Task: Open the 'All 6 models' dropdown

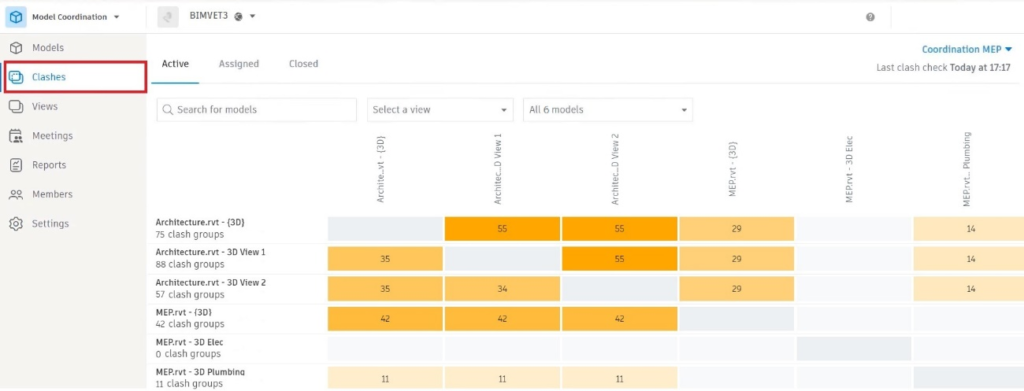Action: tap(608, 110)
